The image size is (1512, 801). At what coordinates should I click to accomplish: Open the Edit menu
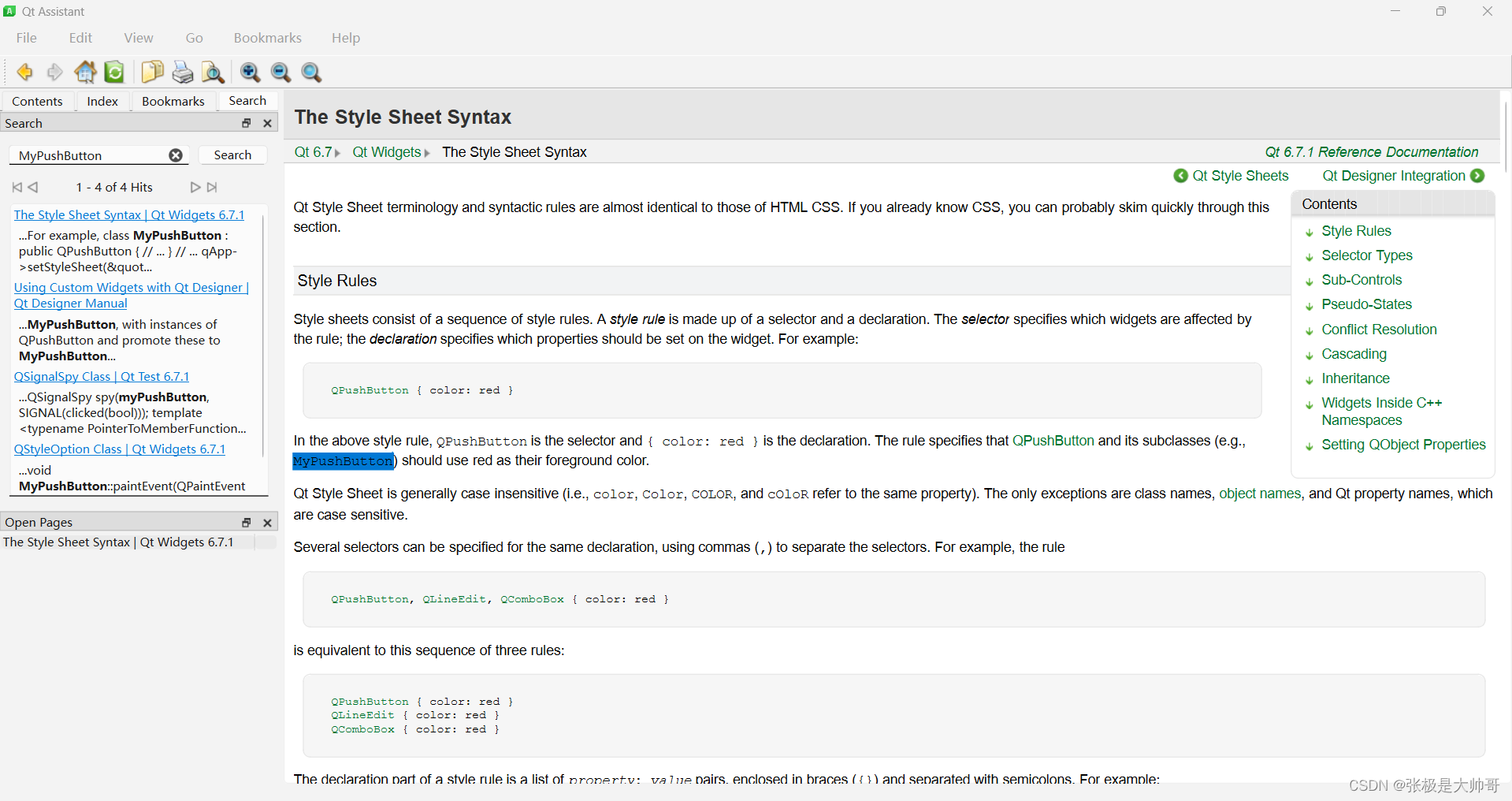[80, 38]
